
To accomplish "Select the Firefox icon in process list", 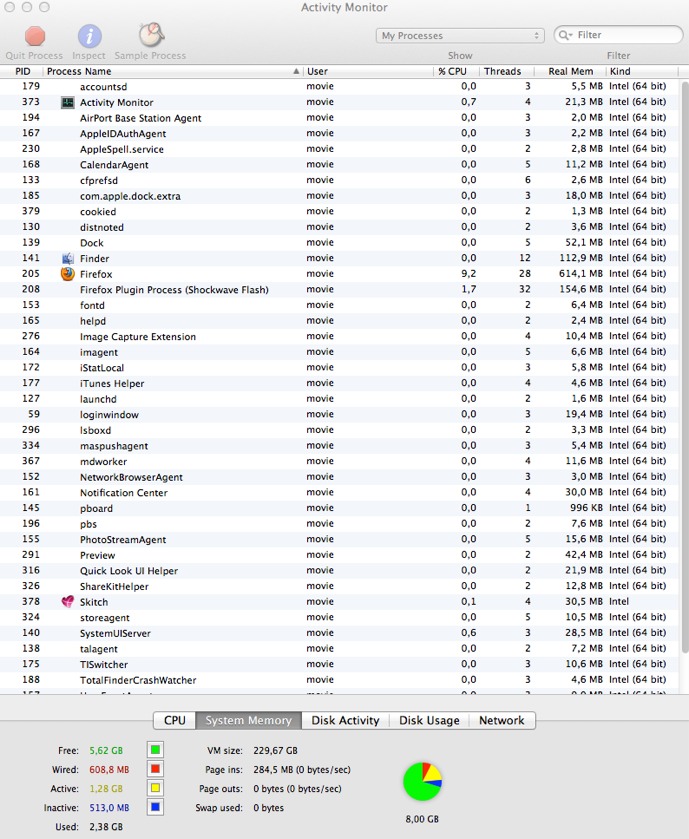I will coord(67,274).
